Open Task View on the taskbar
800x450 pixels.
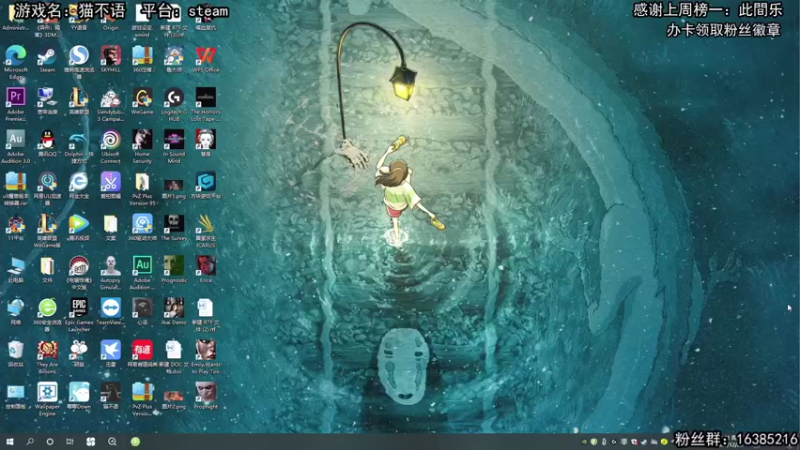pos(70,442)
